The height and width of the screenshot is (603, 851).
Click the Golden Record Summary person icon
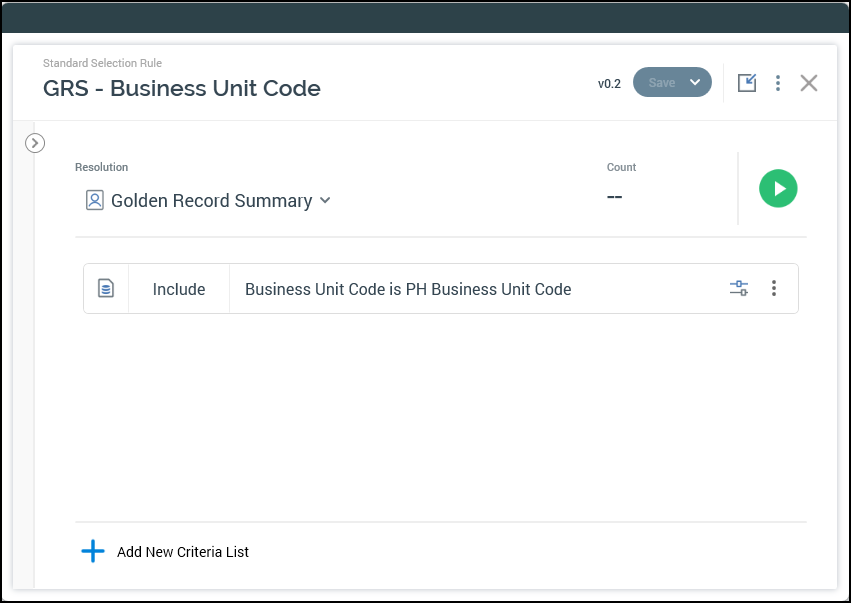click(95, 201)
